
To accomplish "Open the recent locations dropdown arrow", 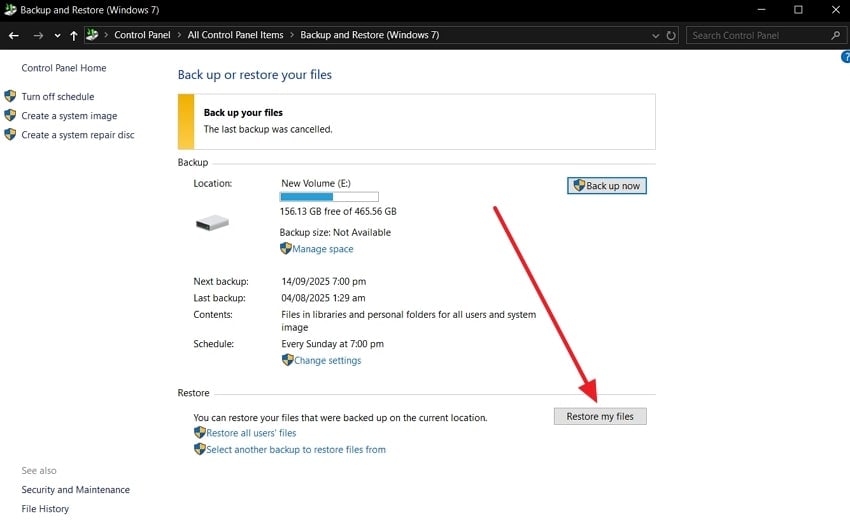I will click(57, 36).
